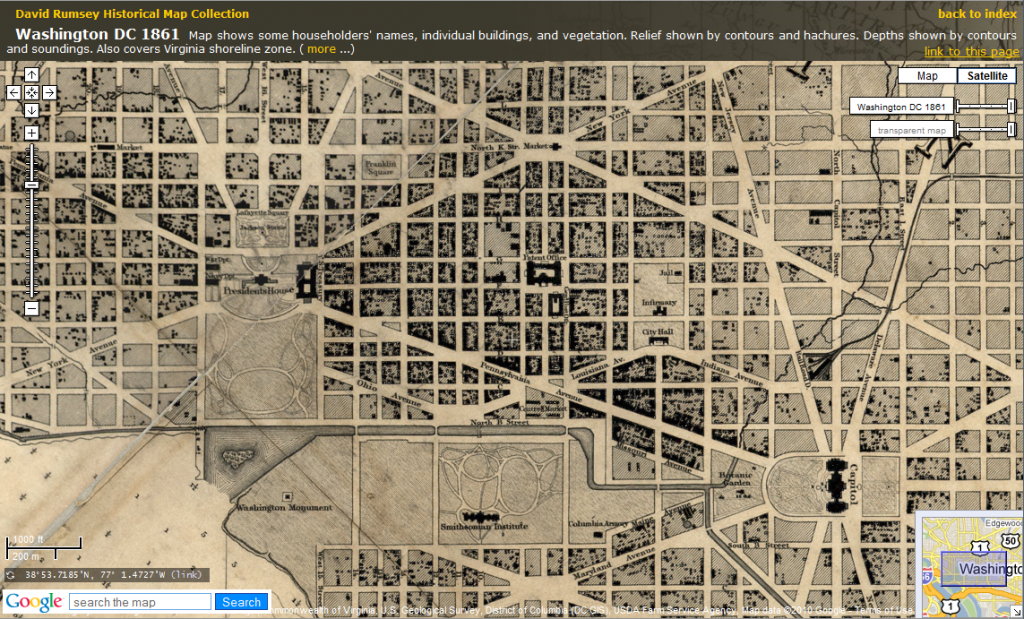Click the blue Search button
The image size is (1024, 619).
tap(242, 602)
